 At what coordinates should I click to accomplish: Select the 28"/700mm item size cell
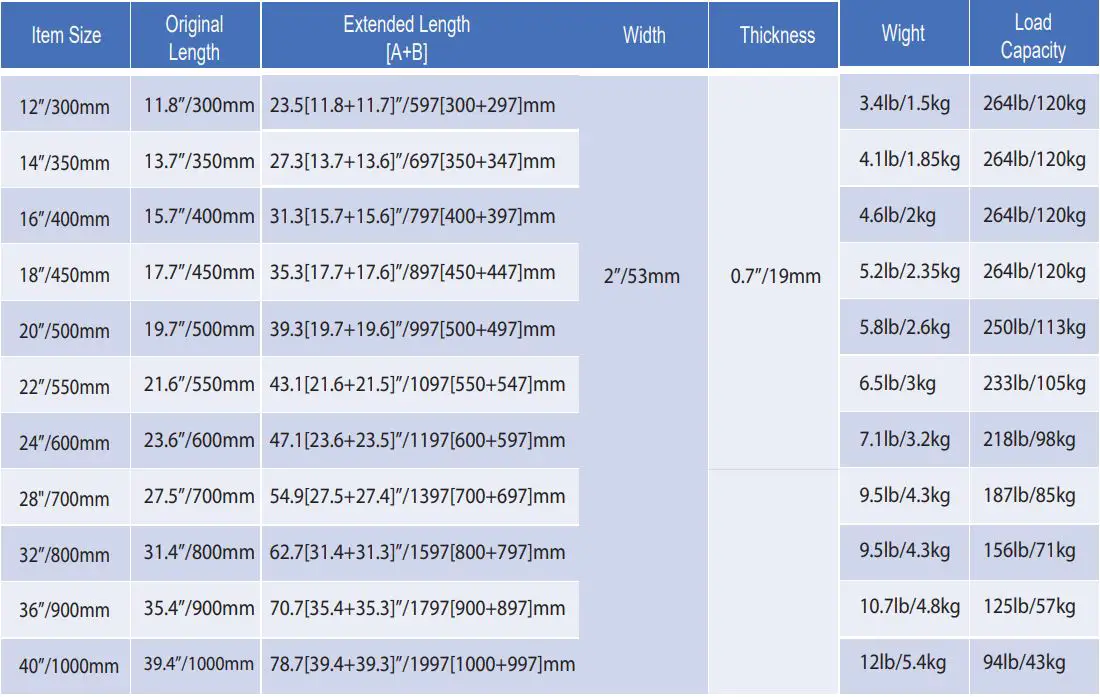[65, 497]
